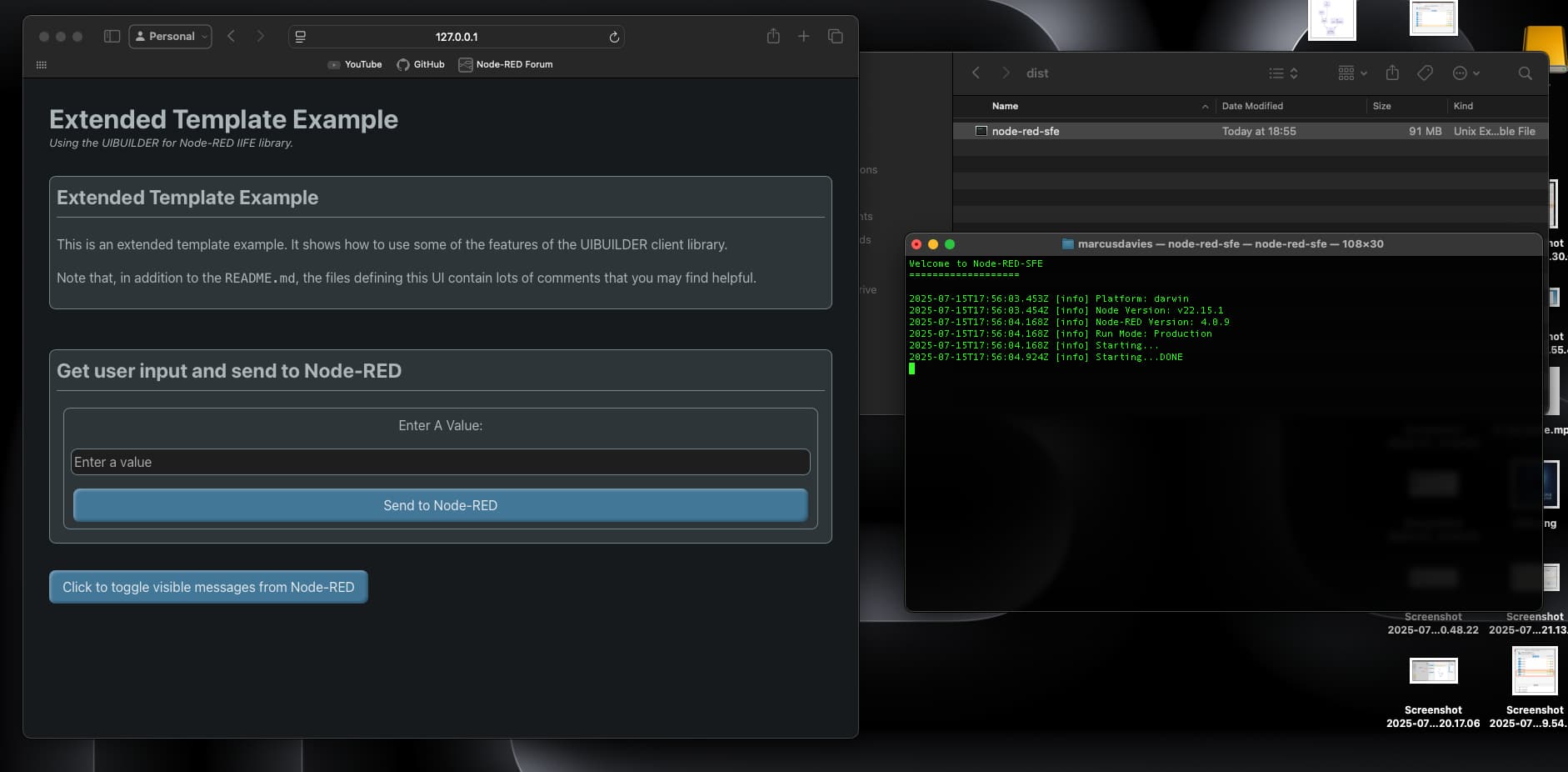Click the Enter a value text field
Viewport: 1568px width, 772px height.
coord(440,462)
